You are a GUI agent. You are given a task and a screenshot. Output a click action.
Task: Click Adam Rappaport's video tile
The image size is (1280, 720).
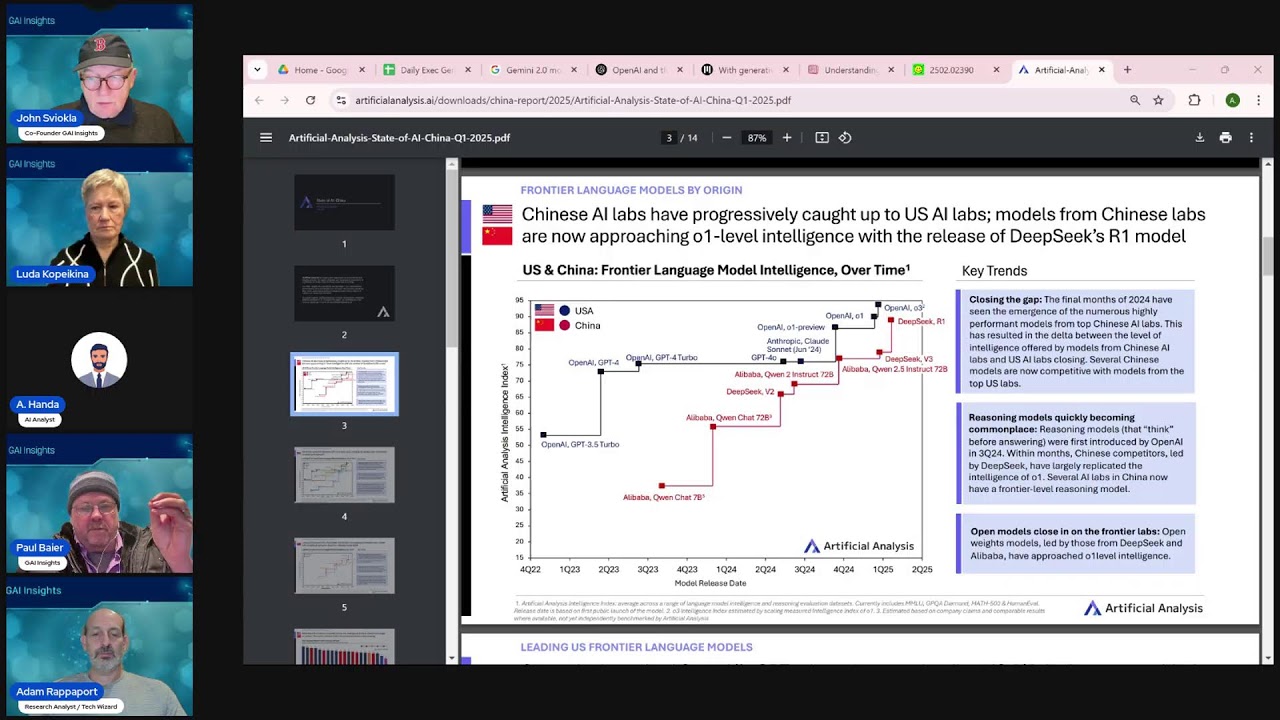[x=99, y=647]
